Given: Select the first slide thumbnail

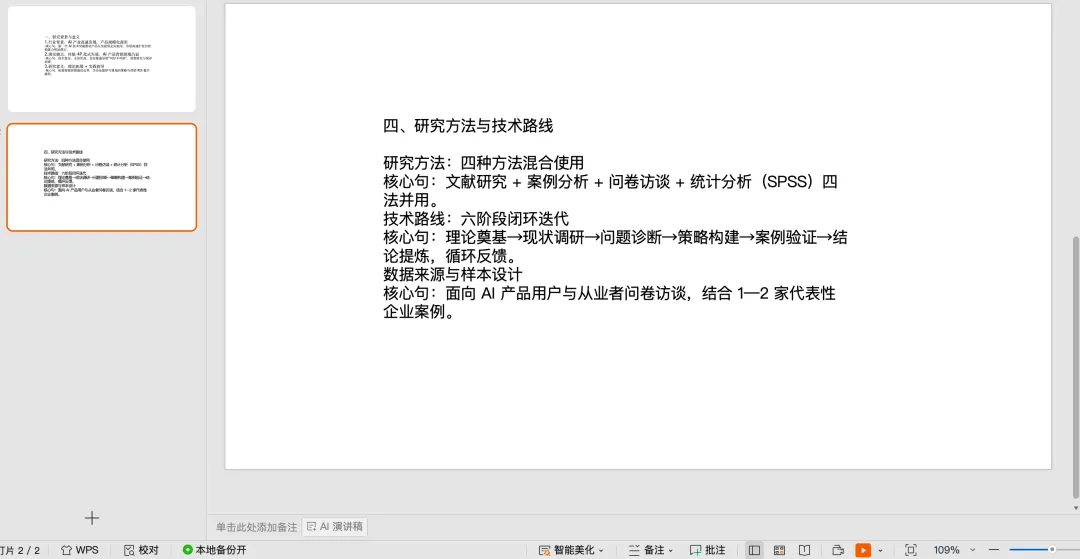Looking at the screenshot, I should (x=101, y=59).
